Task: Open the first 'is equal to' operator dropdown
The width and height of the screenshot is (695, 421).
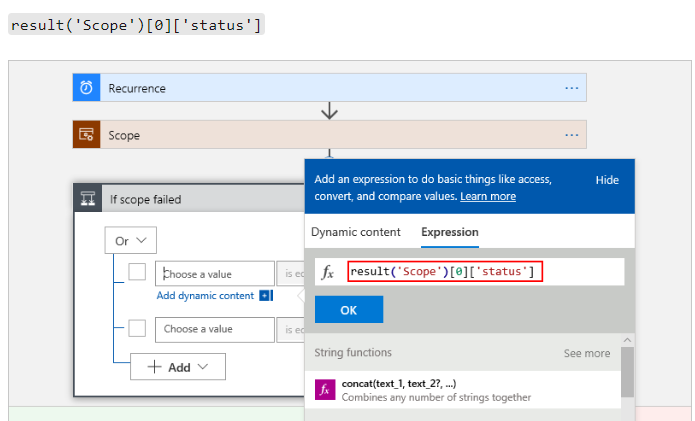Action: point(291,273)
